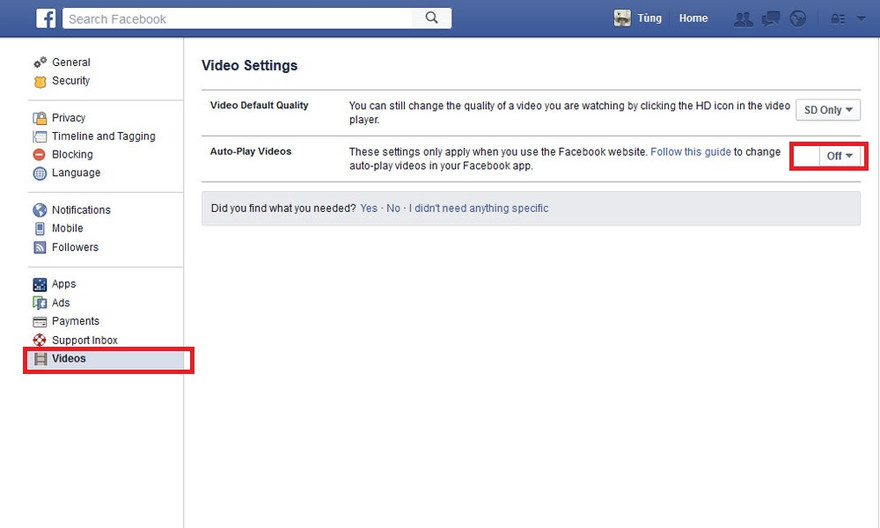This screenshot has width=880, height=528.
Task: Click the Auto-Play Videos label
Action: [251, 151]
